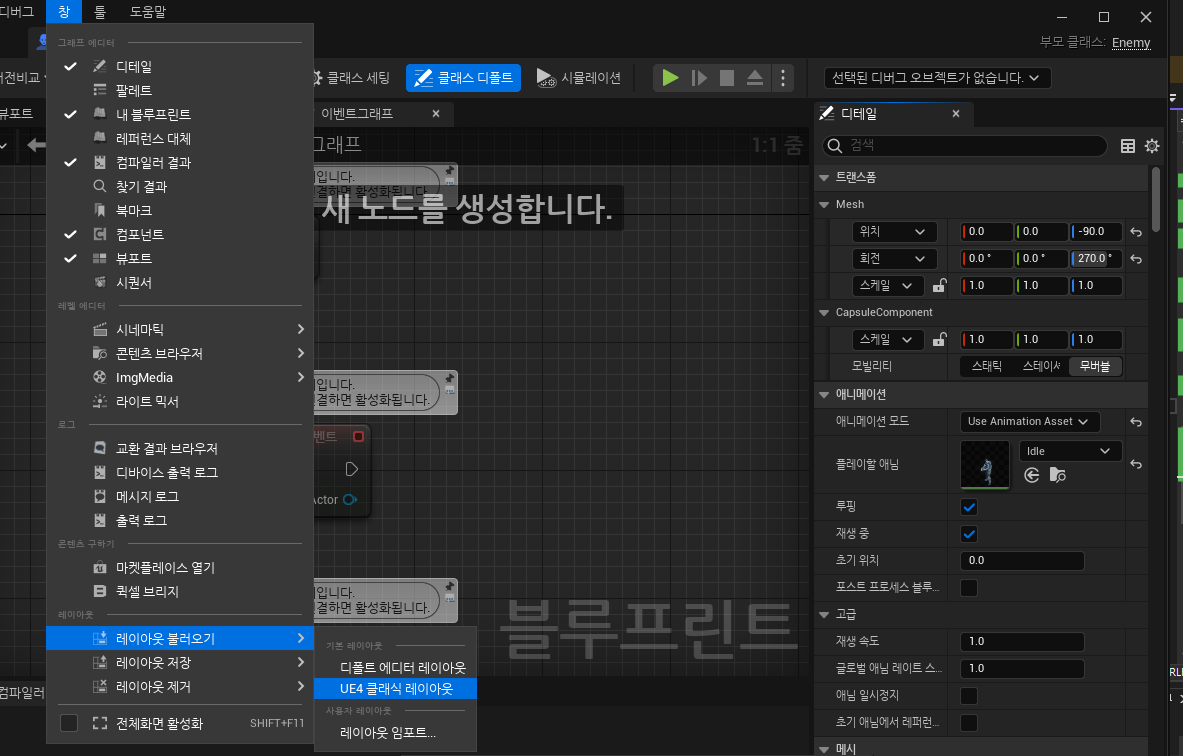Click the Idle animation thumbnail
1183x756 pixels.
tap(985, 465)
